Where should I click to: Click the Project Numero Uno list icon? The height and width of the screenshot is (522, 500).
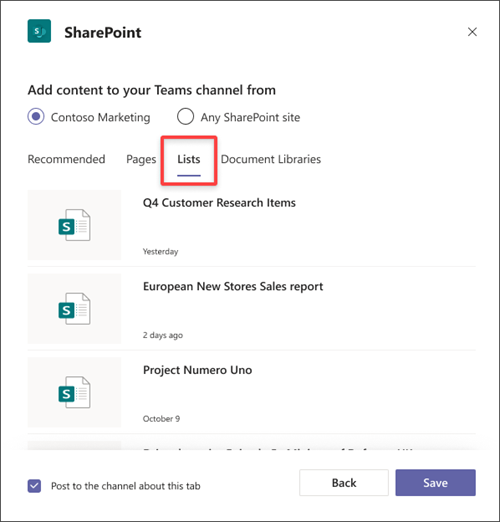(x=74, y=392)
